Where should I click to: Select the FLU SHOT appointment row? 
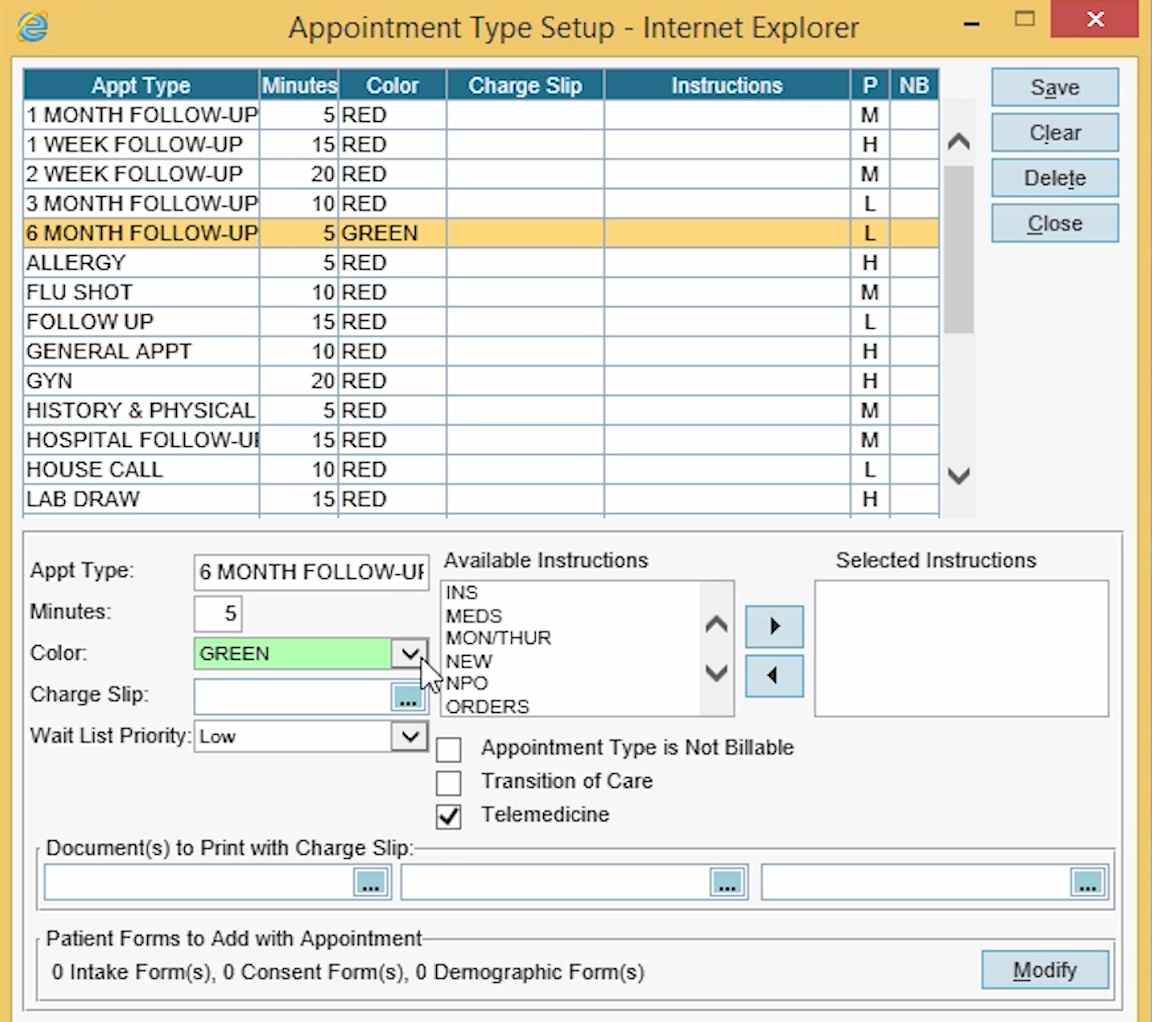click(x=140, y=292)
